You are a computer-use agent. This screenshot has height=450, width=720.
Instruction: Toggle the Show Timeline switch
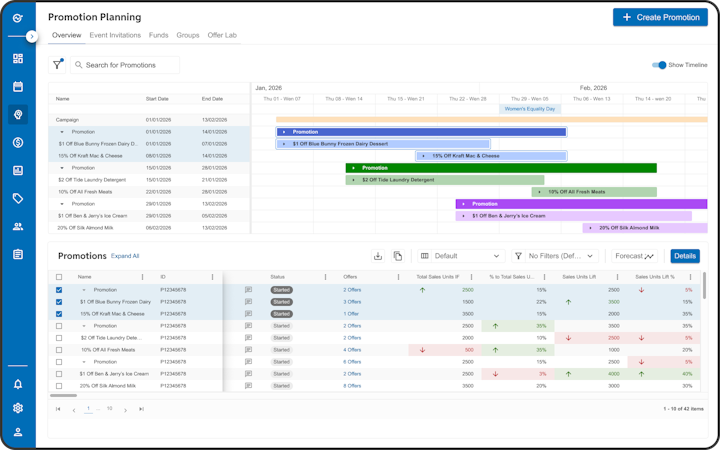point(659,65)
